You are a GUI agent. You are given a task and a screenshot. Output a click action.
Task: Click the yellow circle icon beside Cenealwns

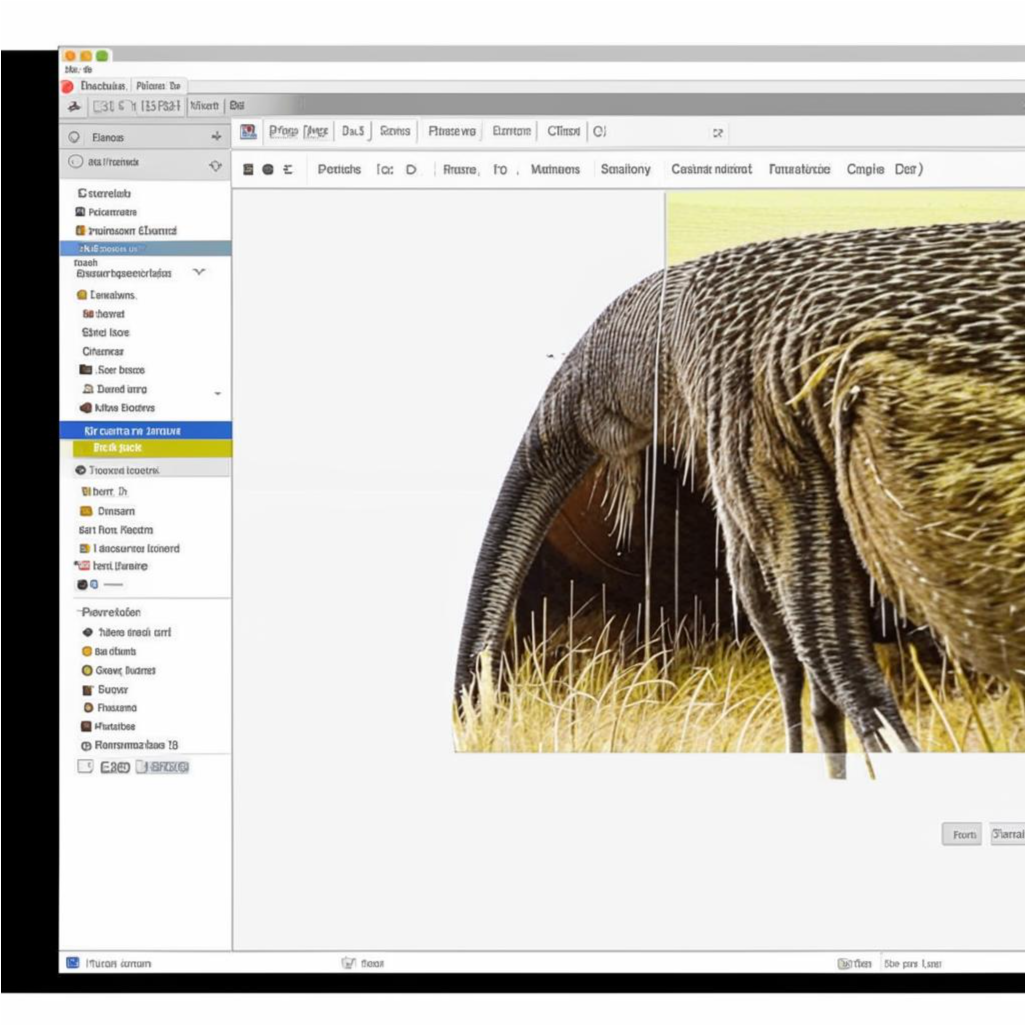(82, 295)
